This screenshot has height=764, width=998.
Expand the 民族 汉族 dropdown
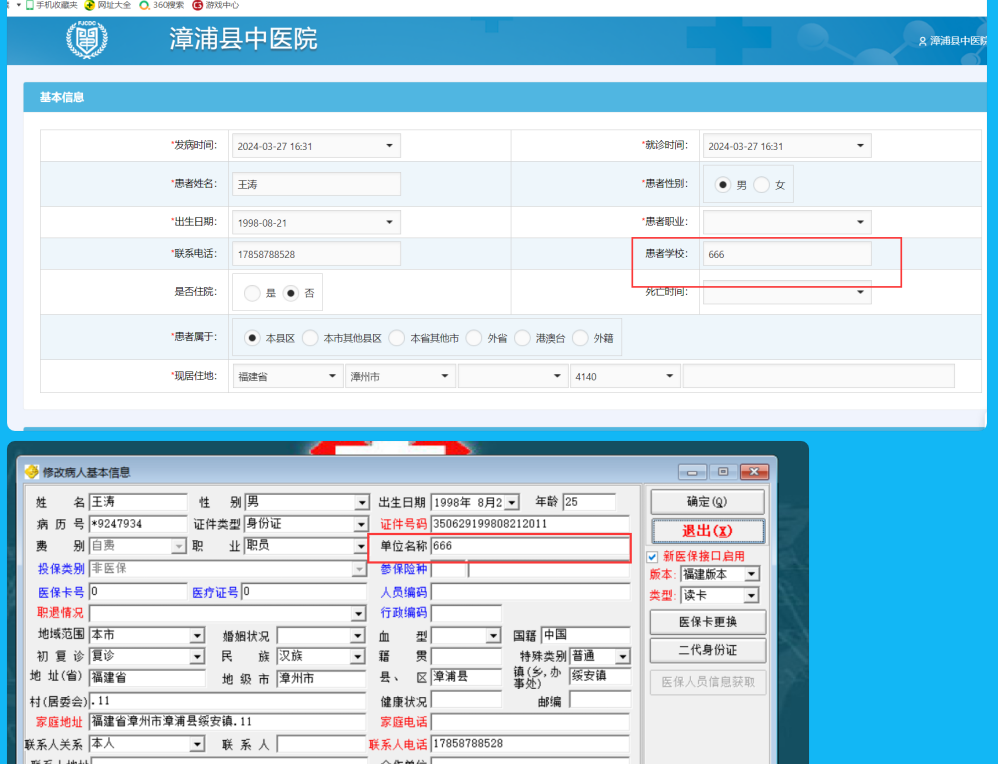(x=358, y=656)
